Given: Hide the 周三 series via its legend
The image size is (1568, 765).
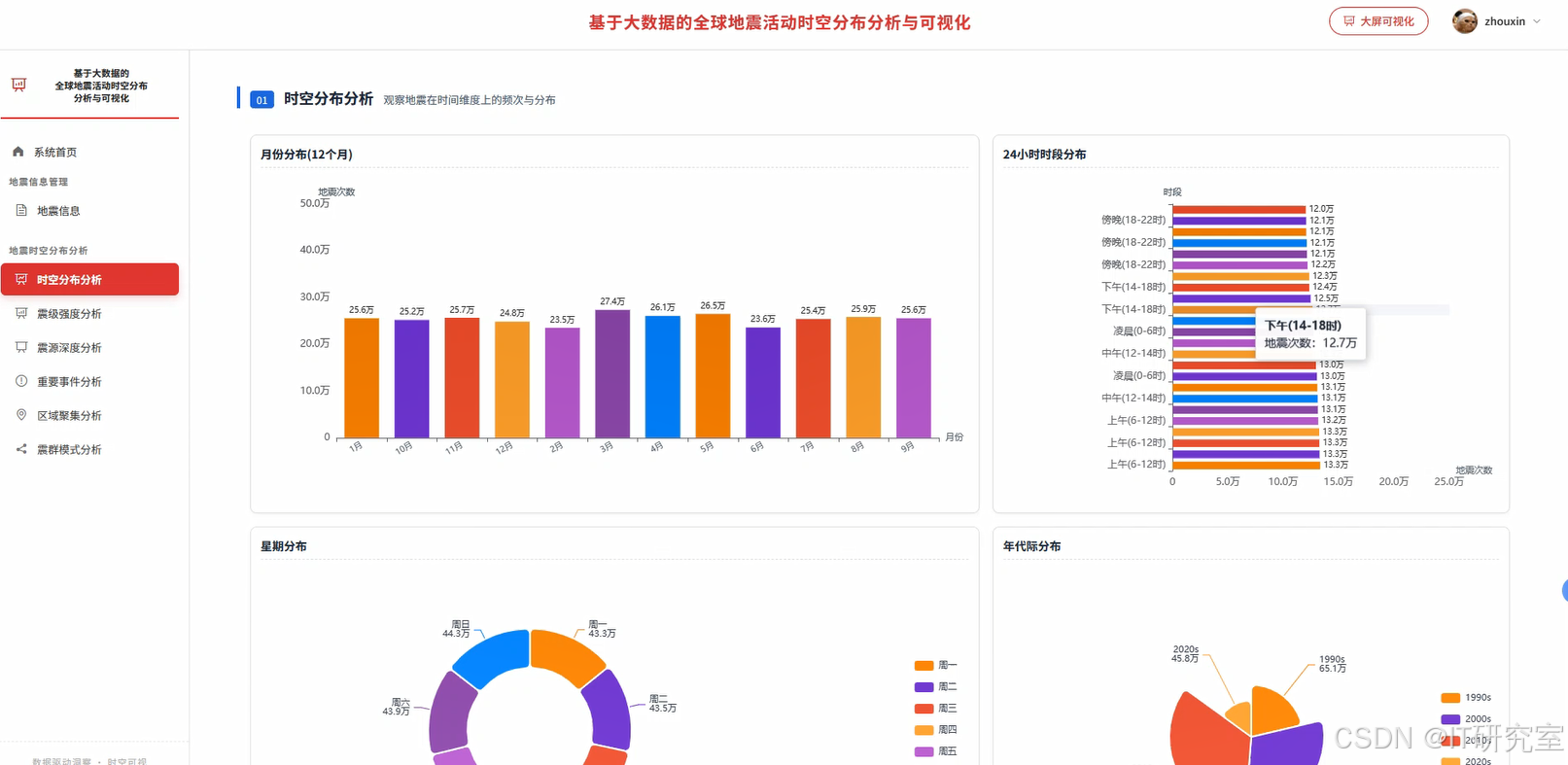Looking at the screenshot, I should pyautogui.click(x=936, y=709).
